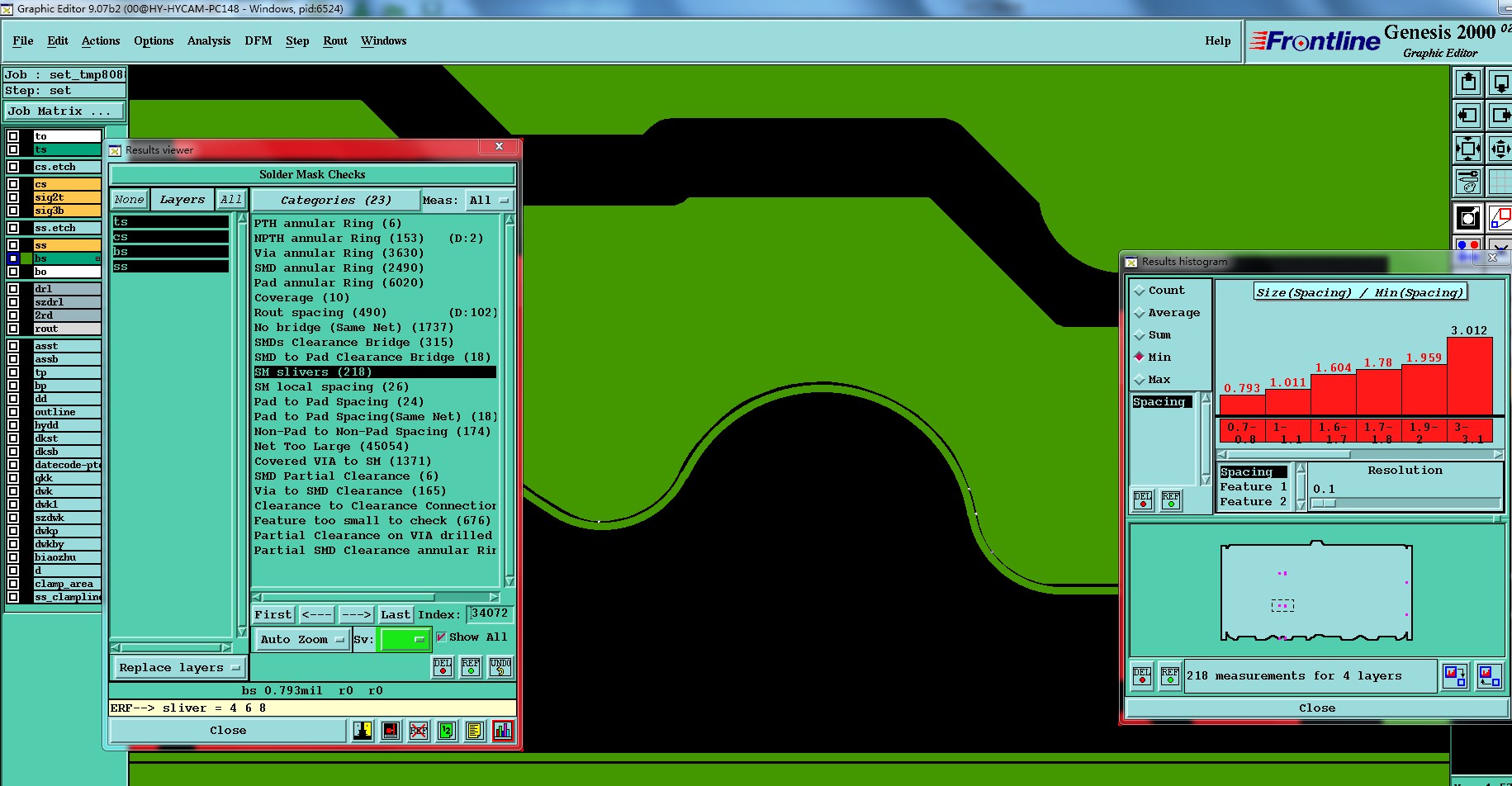Select the Count radio option
The image size is (1512, 786).
[x=1159, y=291]
